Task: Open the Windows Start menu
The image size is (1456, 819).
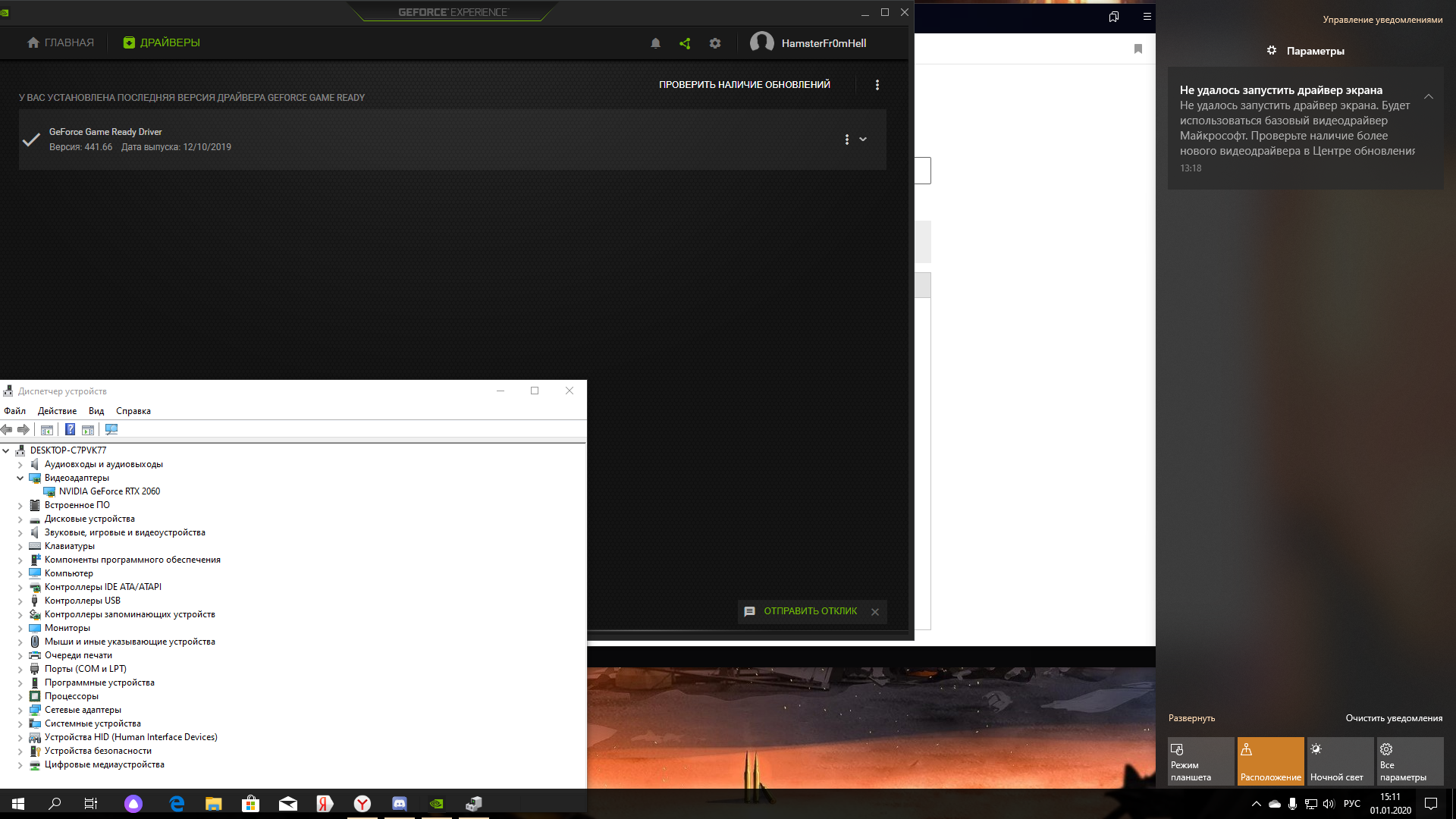Action: click(18, 804)
